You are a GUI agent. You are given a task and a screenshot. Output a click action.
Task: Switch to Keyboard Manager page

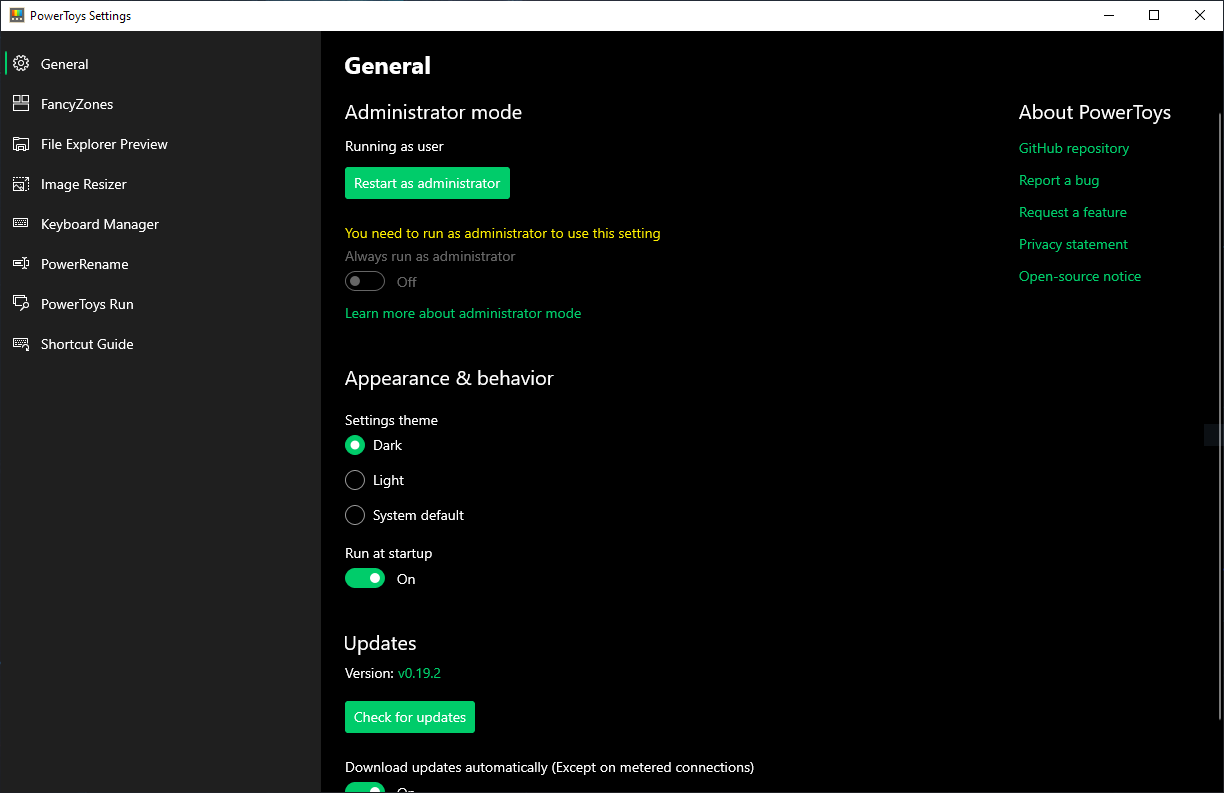click(160, 224)
